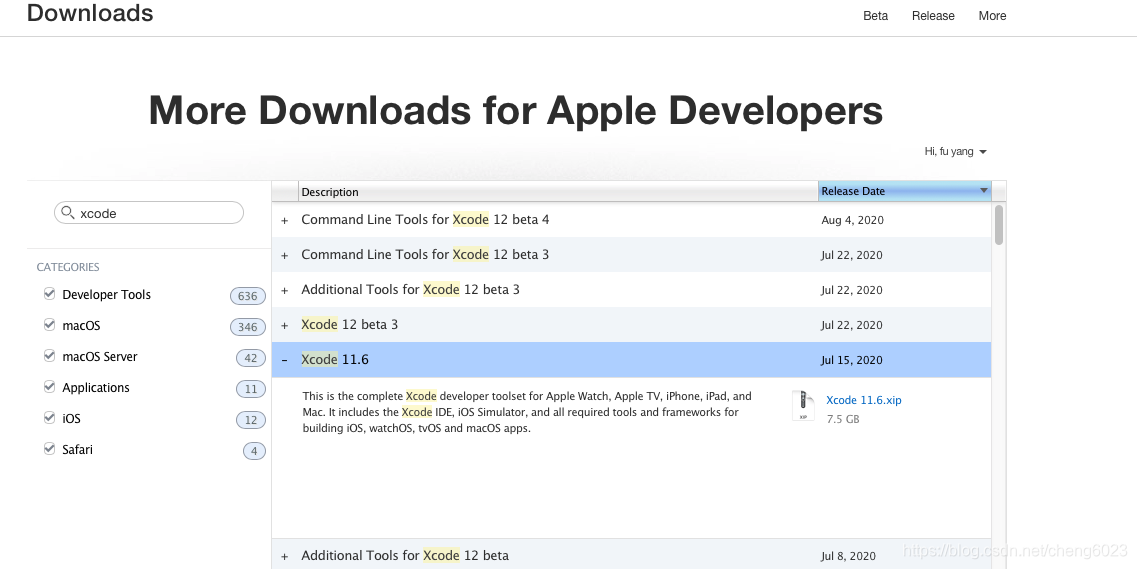
Task: Click the Downloads page title
Action: coord(90,13)
